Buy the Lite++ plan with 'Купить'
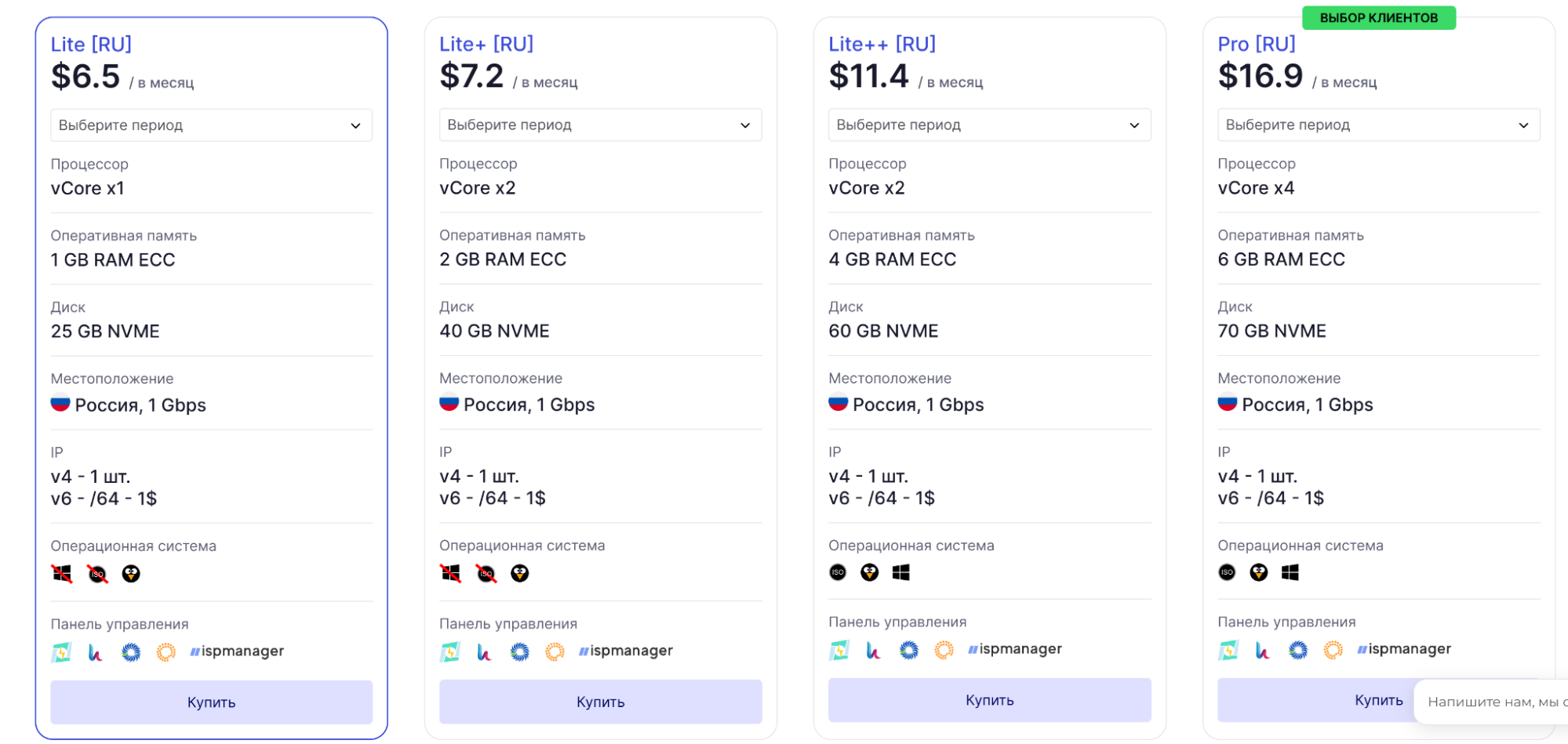1568x744 pixels. 989,700
